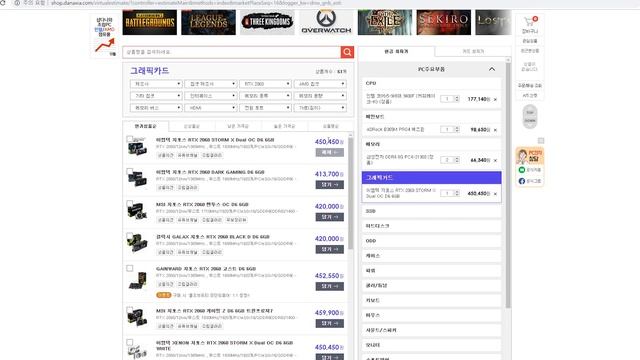Open the HDMI filter dropdown
This screenshot has height=360, width=640.
pos(211,108)
